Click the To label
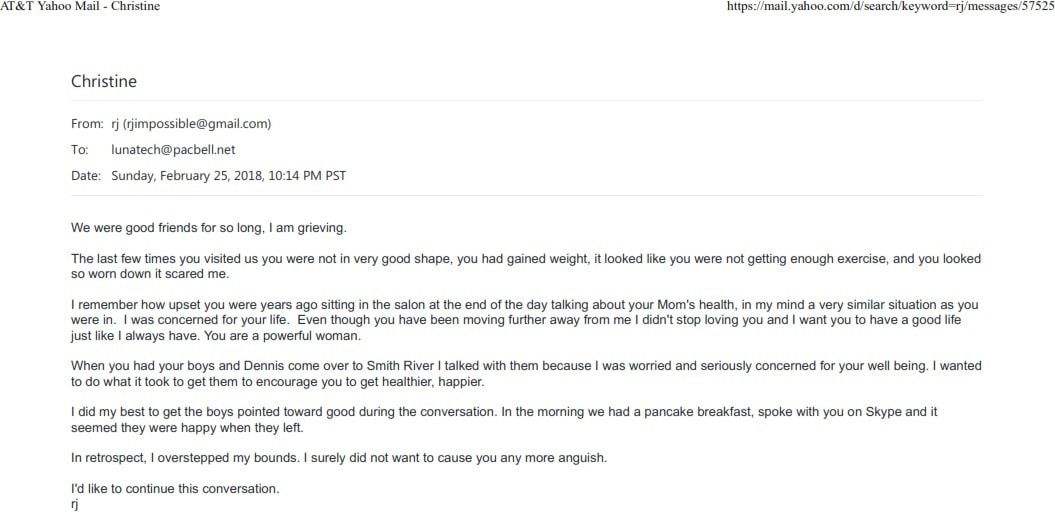 [x=79, y=150]
